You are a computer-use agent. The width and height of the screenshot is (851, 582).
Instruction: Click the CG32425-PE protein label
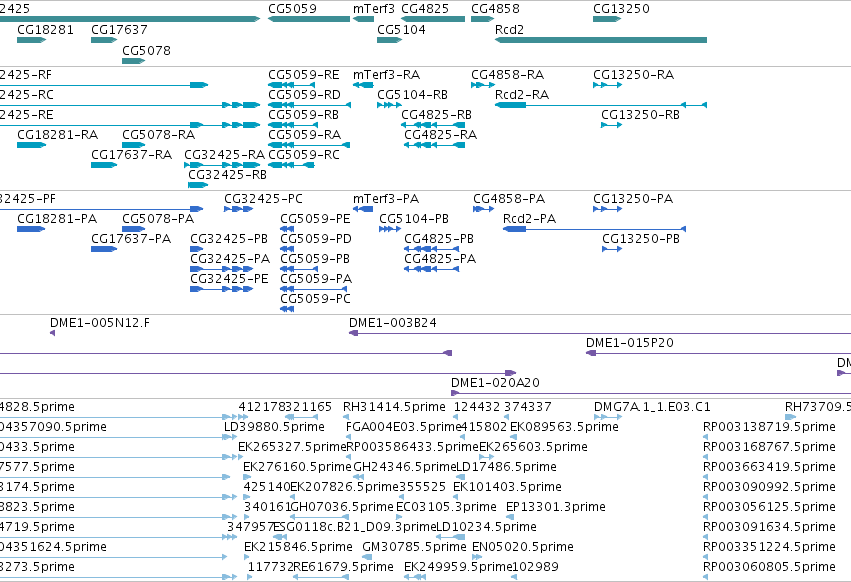pos(229,279)
